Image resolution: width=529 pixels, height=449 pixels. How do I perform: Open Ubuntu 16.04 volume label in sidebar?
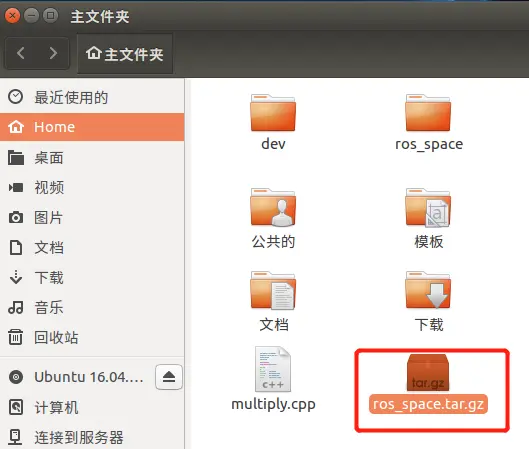89,377
